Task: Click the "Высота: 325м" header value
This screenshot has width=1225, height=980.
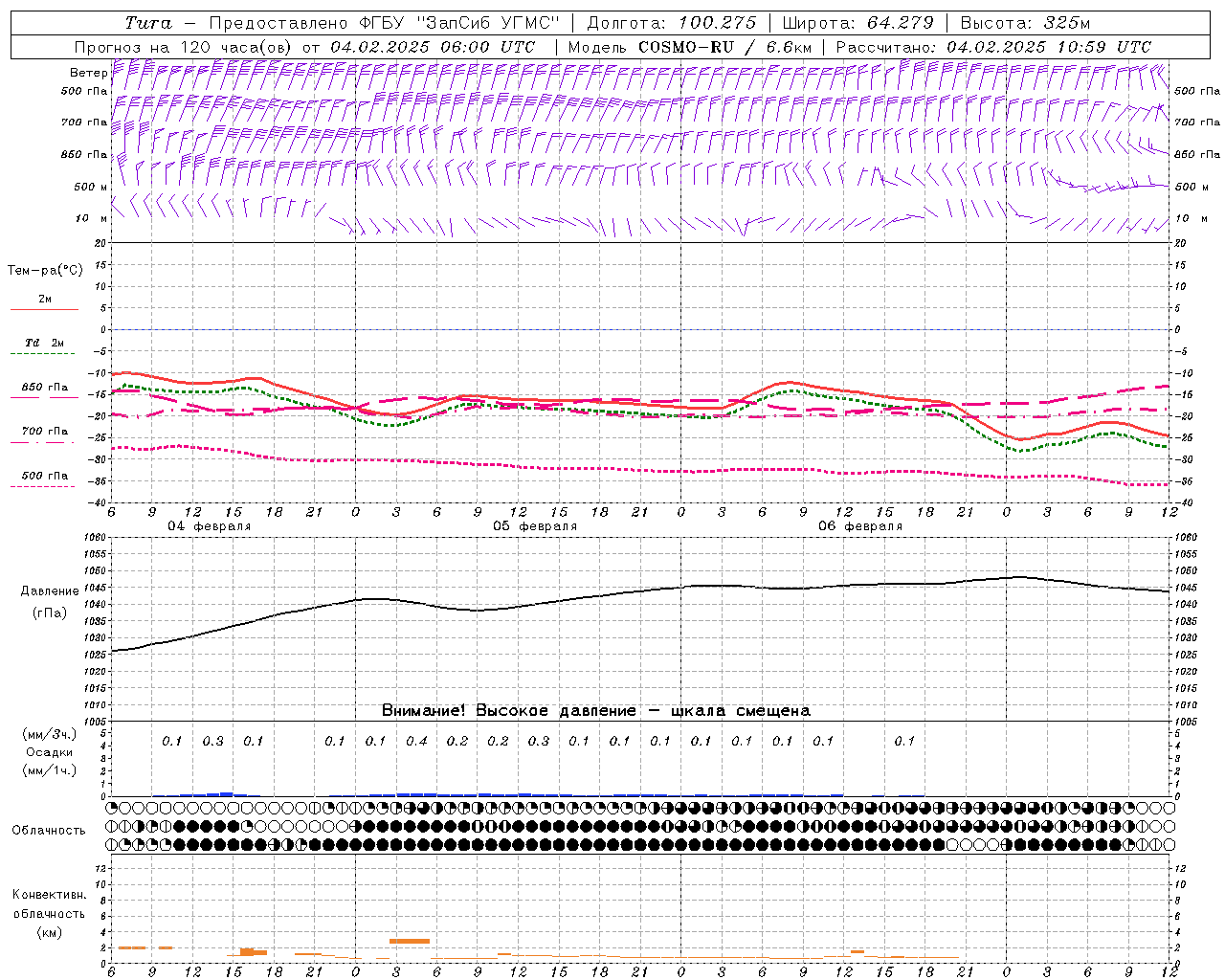Action: (x=1025, y=23)
